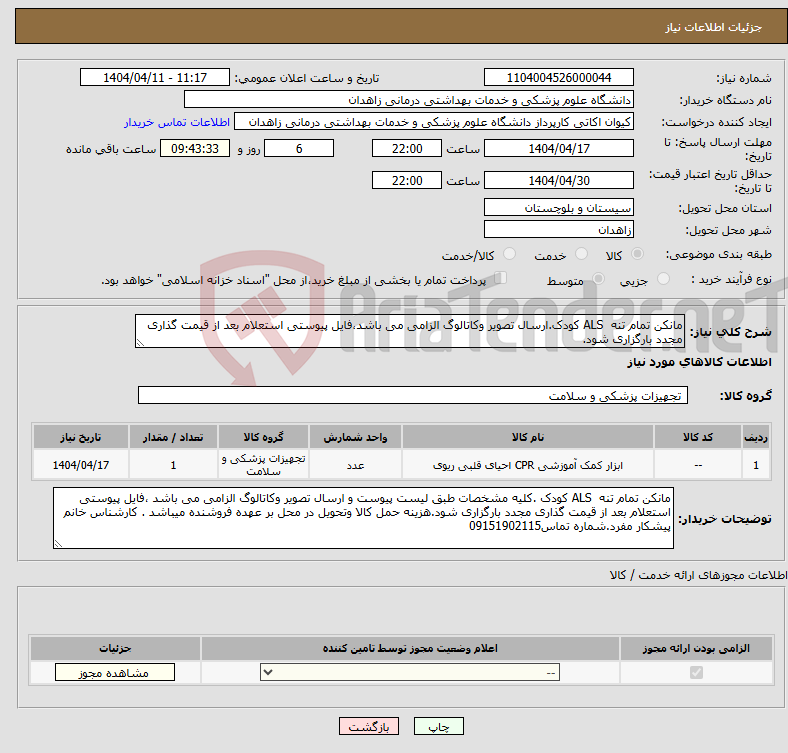The height and width of the screenshot is (753, 788).
Task: Click the چاپ print button
Action: pos(439,726)
